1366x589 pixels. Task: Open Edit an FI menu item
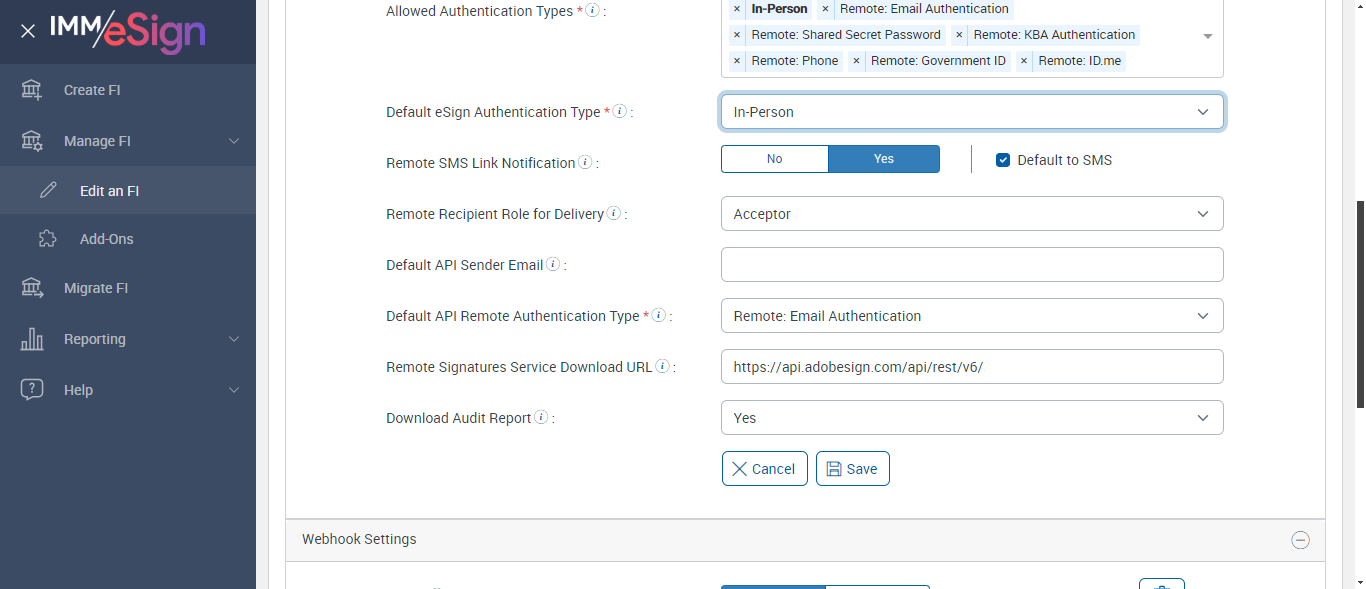point(109,191)
